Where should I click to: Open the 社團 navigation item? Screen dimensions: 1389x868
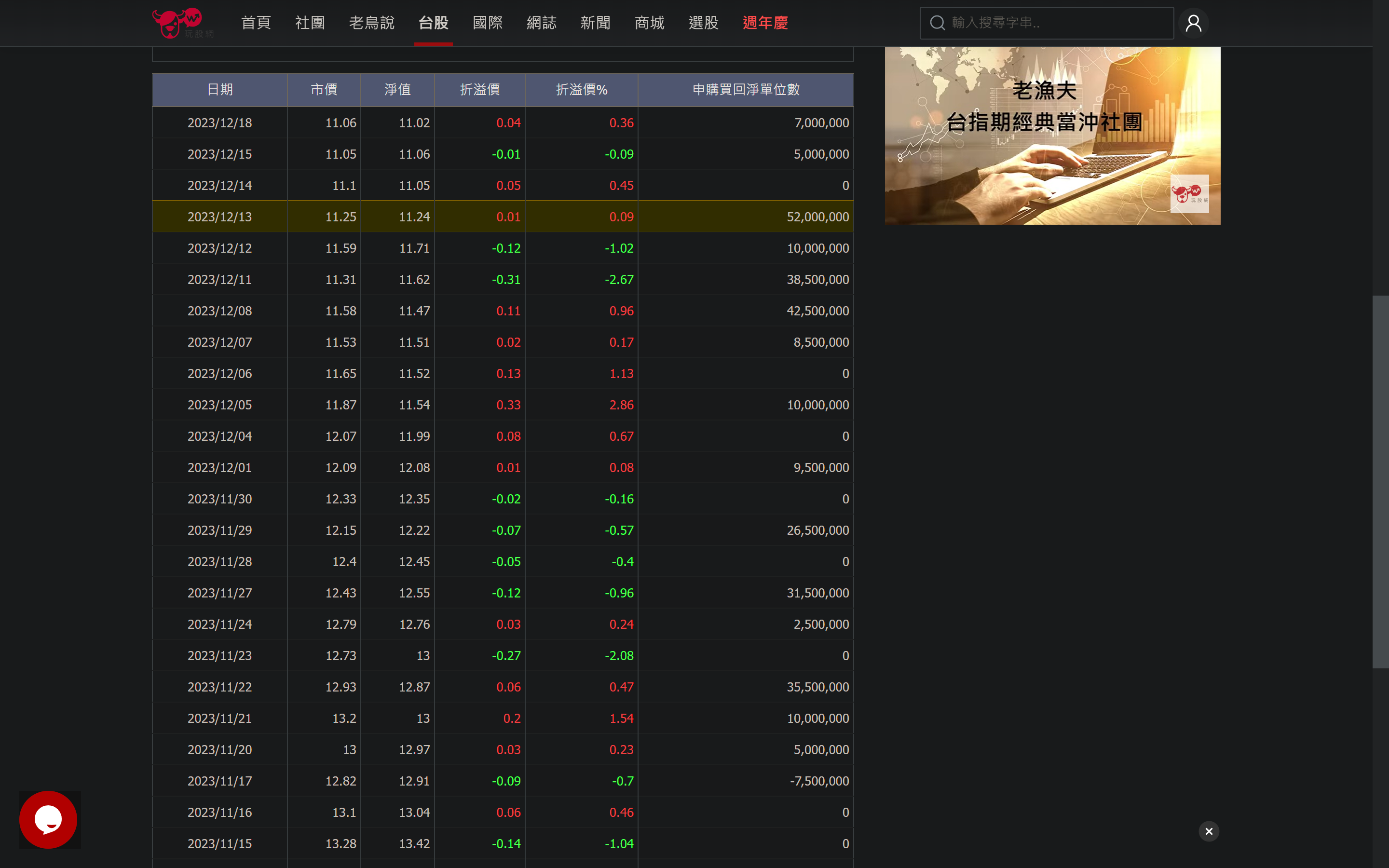(310, 23)
